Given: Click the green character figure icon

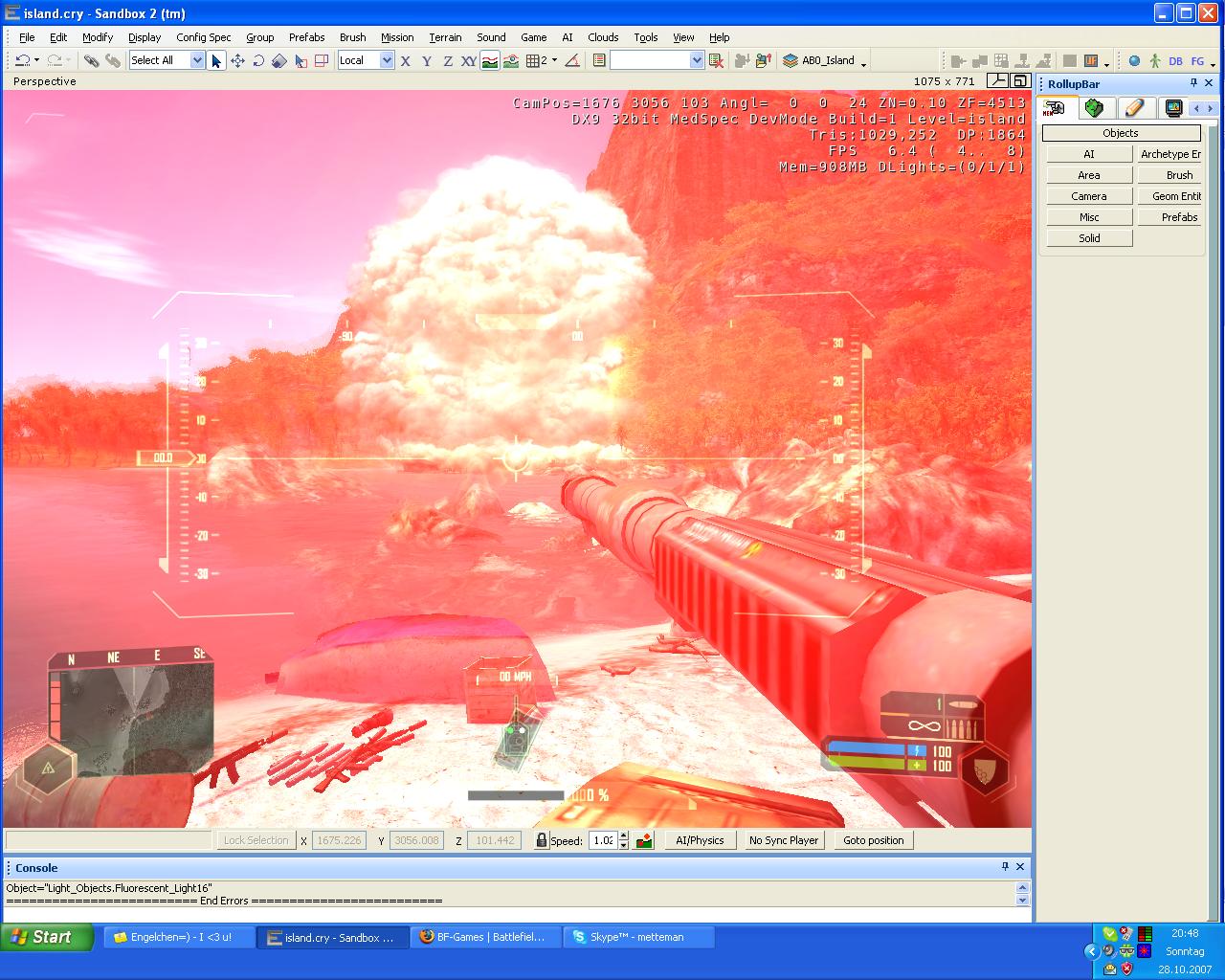Looking at the screenshot, I should click(x=1155, y=60).
